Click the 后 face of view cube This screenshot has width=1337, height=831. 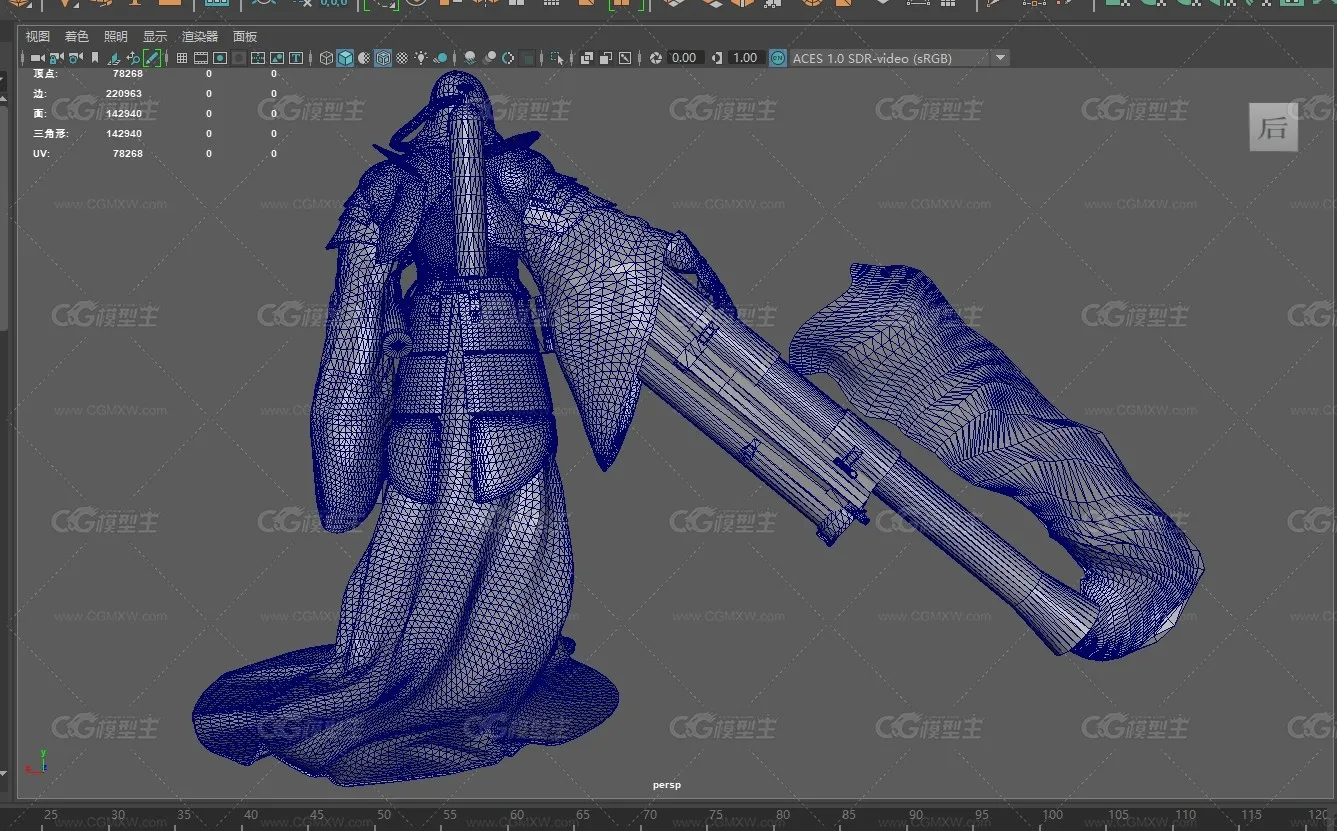[1273, 127]
